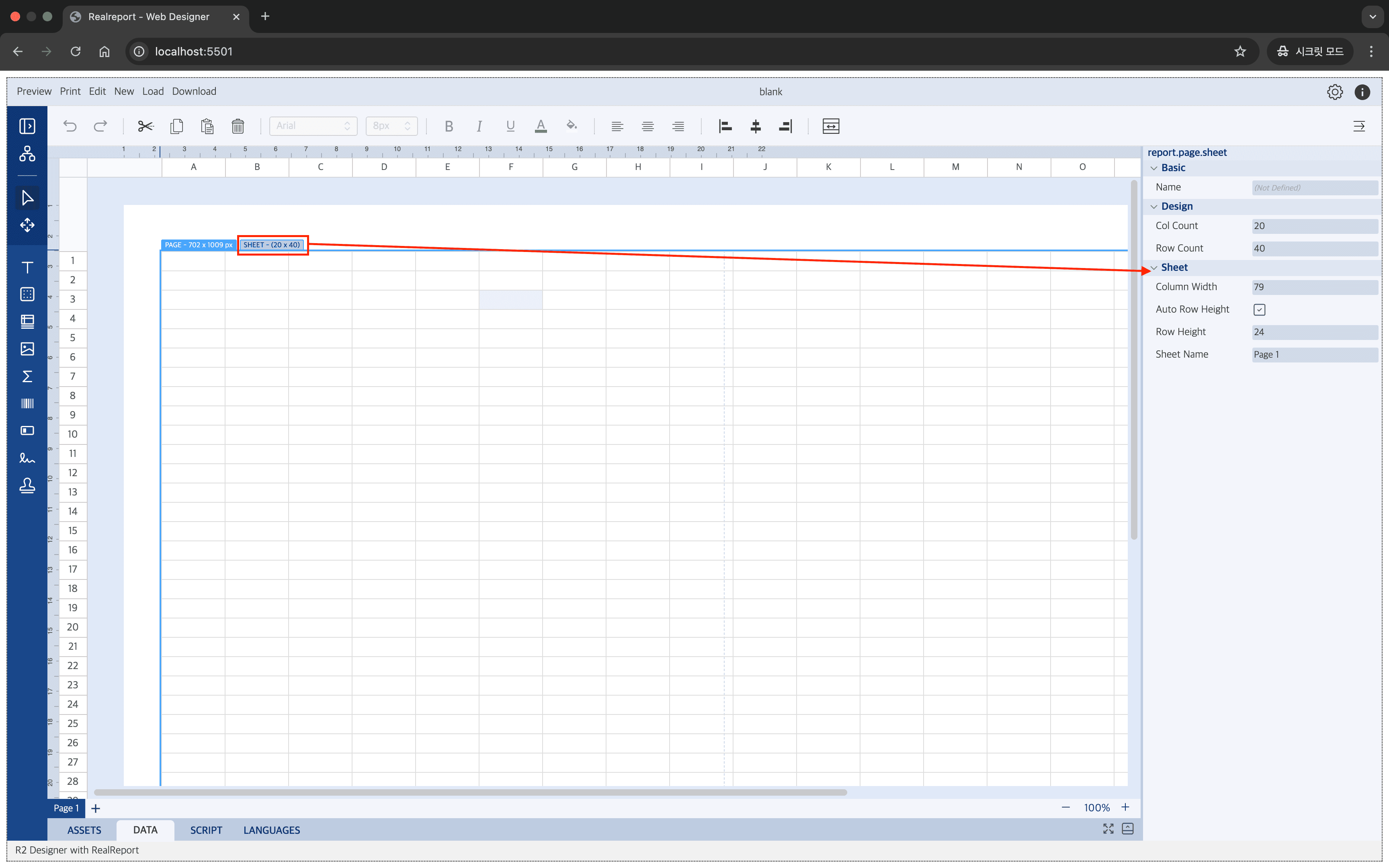Image resolution: width=1389 pixels, height=868 pixels.
Task: Choose the signature item tool
Action: pyautogui.click(x=27, y=458)
